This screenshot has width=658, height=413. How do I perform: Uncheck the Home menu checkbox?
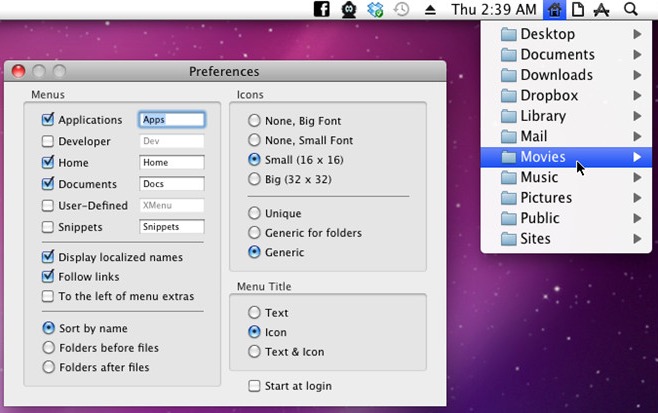pos(48,162)
